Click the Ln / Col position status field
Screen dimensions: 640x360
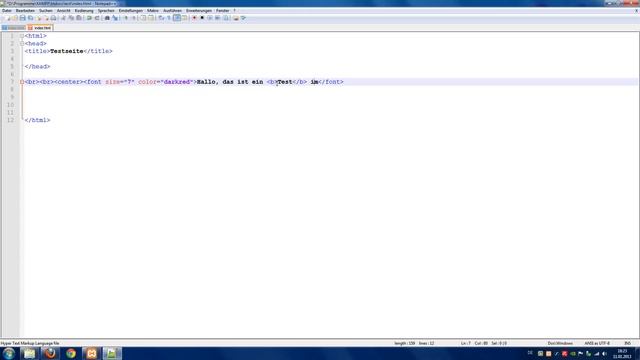tap(484, 343)
